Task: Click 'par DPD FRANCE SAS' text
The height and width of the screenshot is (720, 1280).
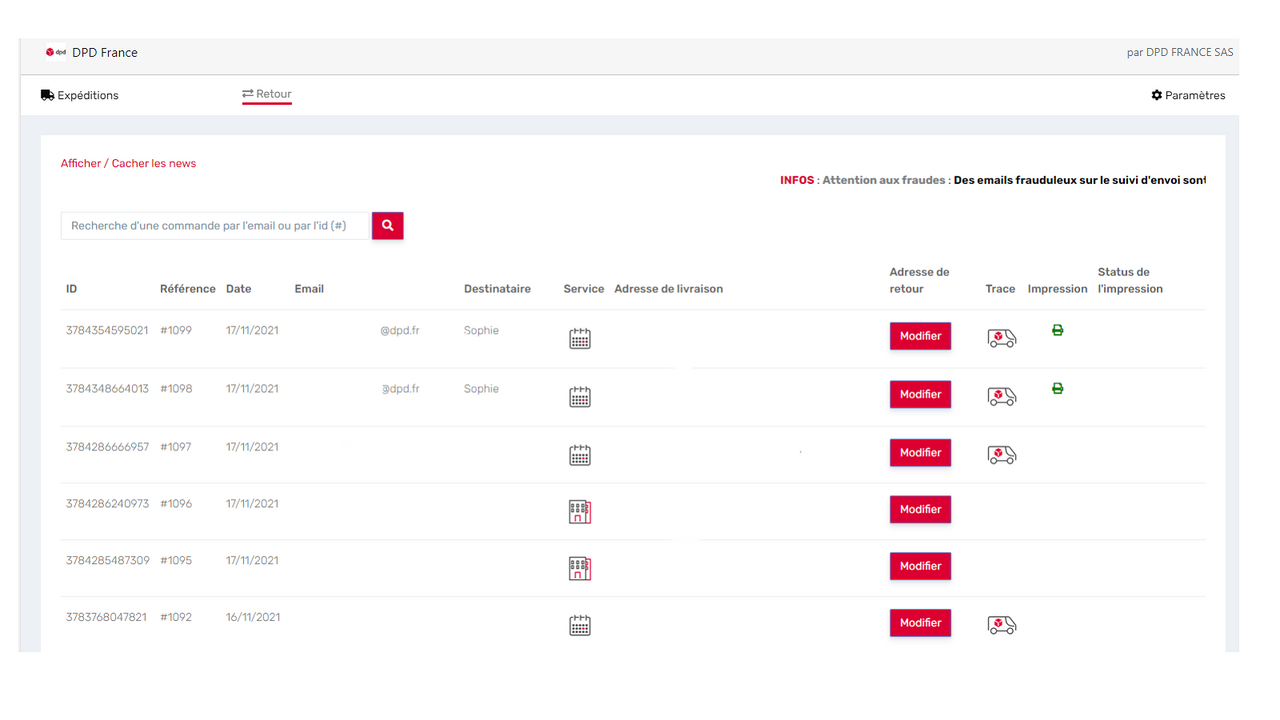Action: (x=1180, y=53)
